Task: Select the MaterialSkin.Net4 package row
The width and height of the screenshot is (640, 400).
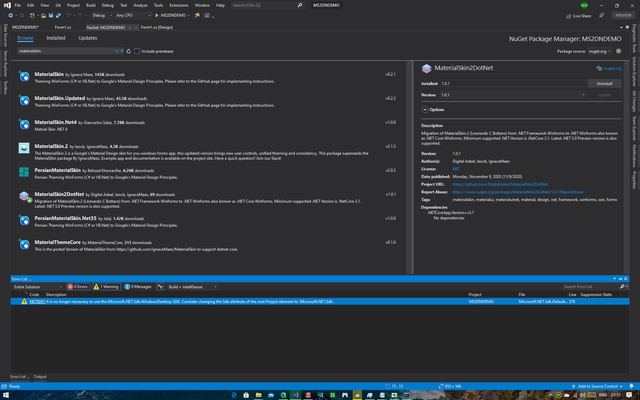Action: [207, 125]
